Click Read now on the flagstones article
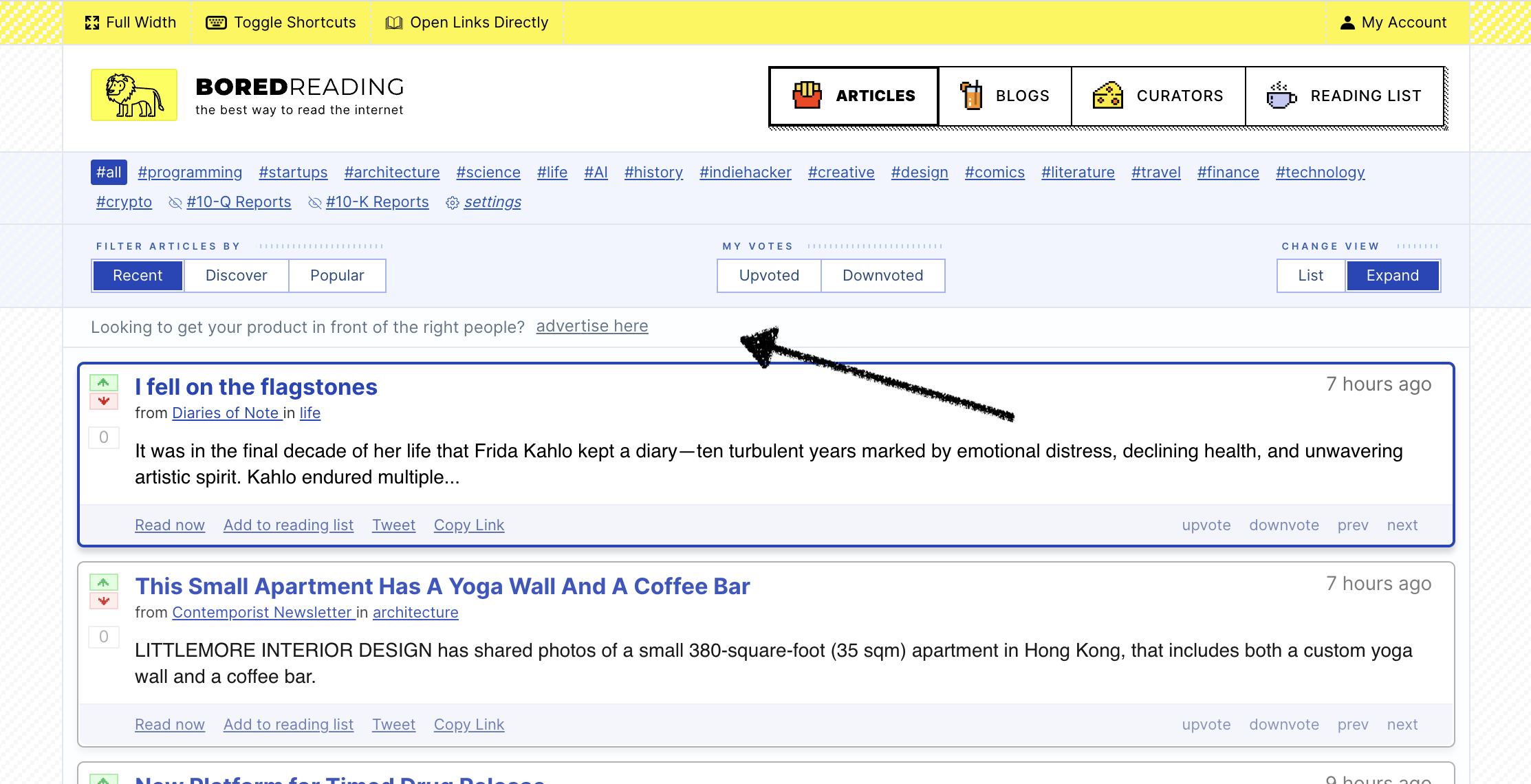1531x784 pixels. (x=170, y=525)
